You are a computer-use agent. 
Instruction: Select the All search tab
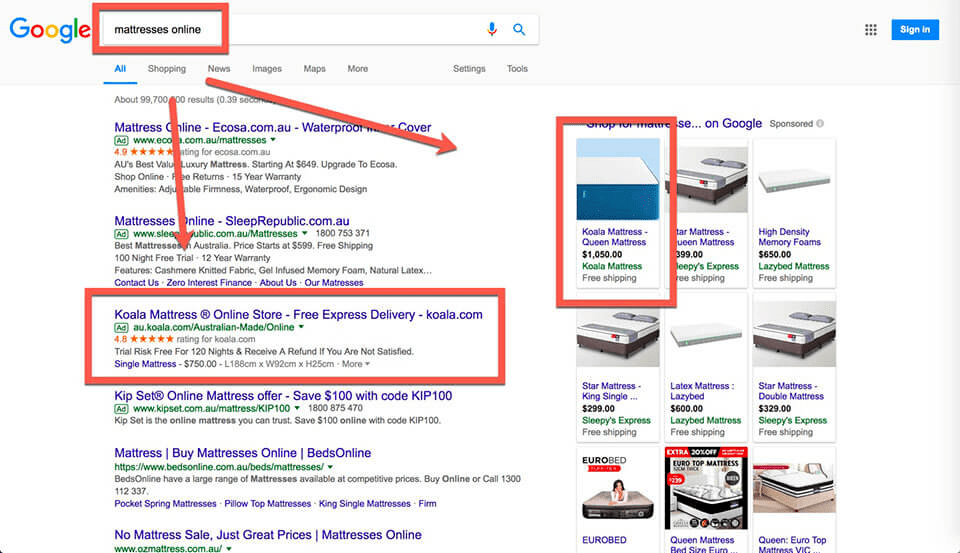click(x=120, y=69)
